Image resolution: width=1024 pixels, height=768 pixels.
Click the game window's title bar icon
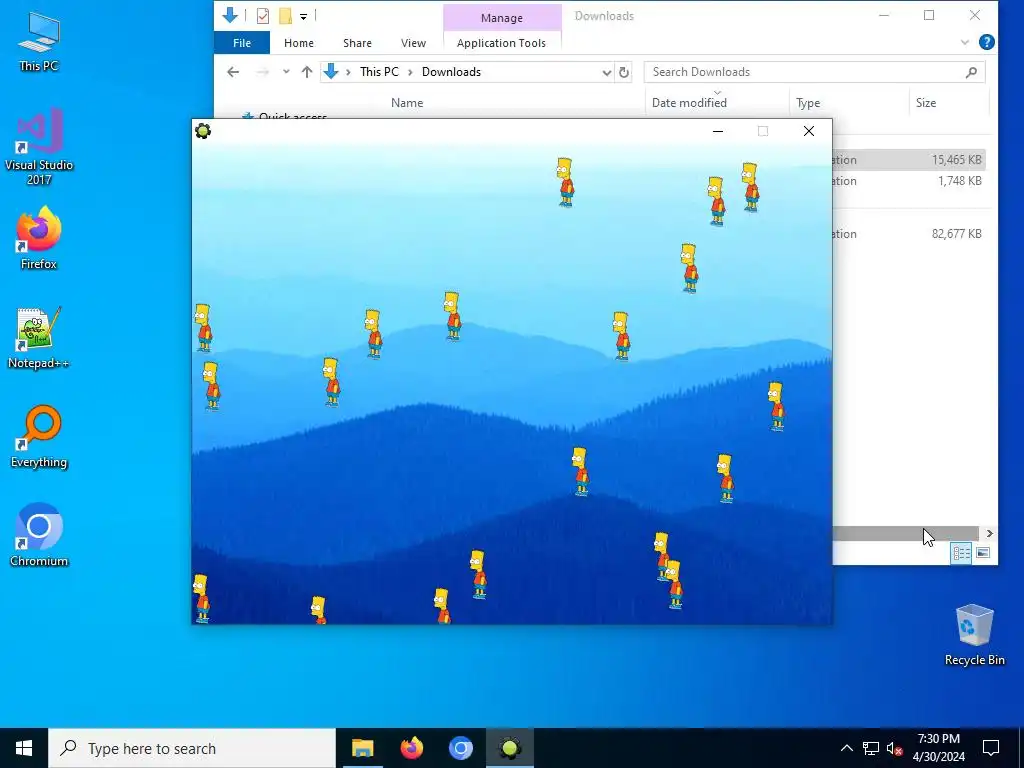point(203,131)
